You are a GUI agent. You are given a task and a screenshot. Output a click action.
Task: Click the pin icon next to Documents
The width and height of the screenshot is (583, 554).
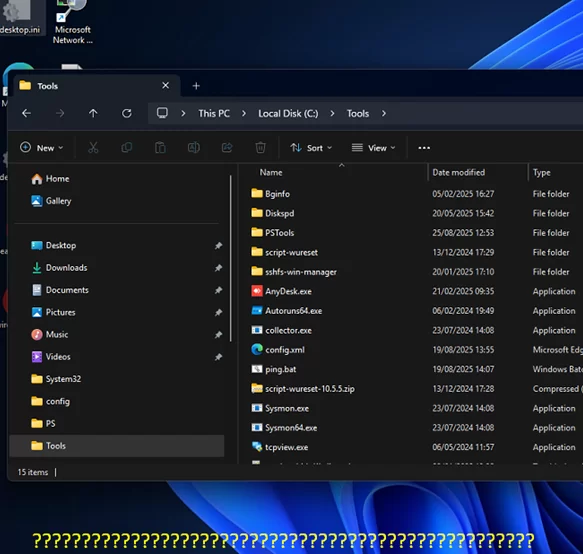218,290
